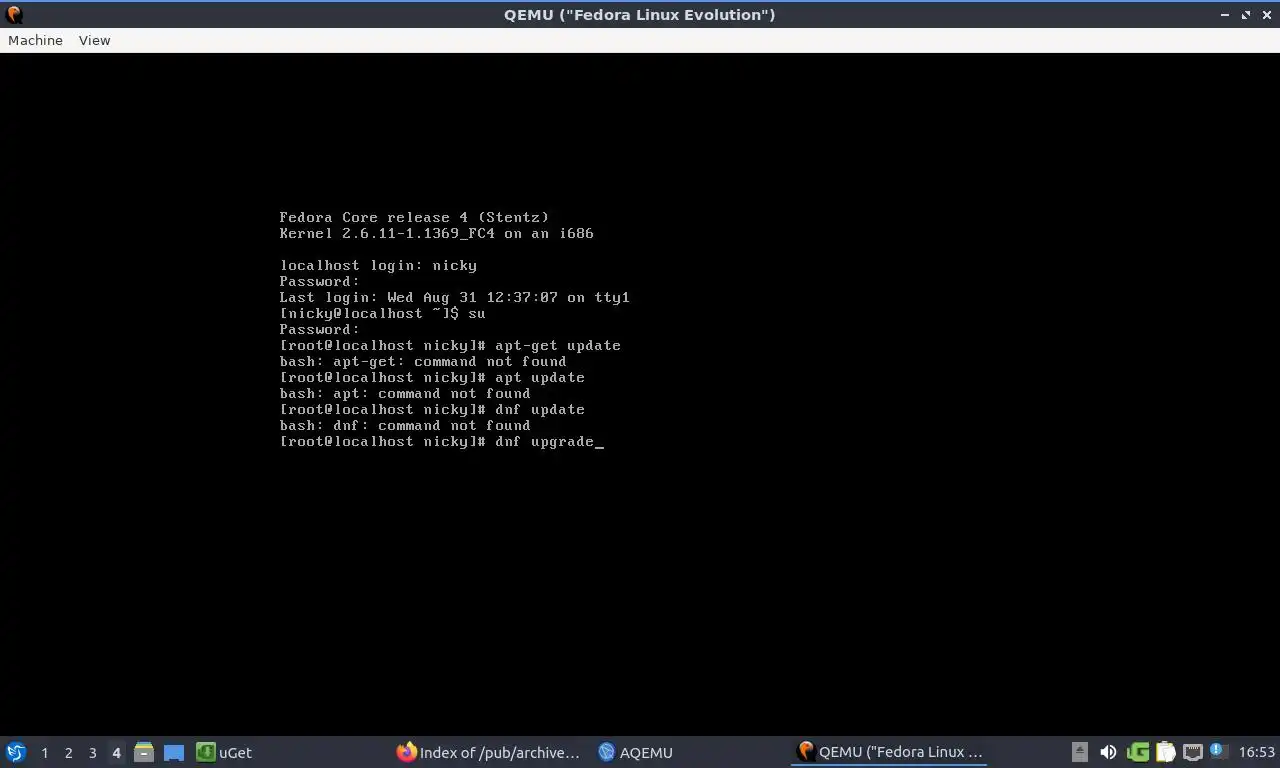Switch to workspace 2
1280x768 pixels.
pyautogui.click(x=68, y=752)
